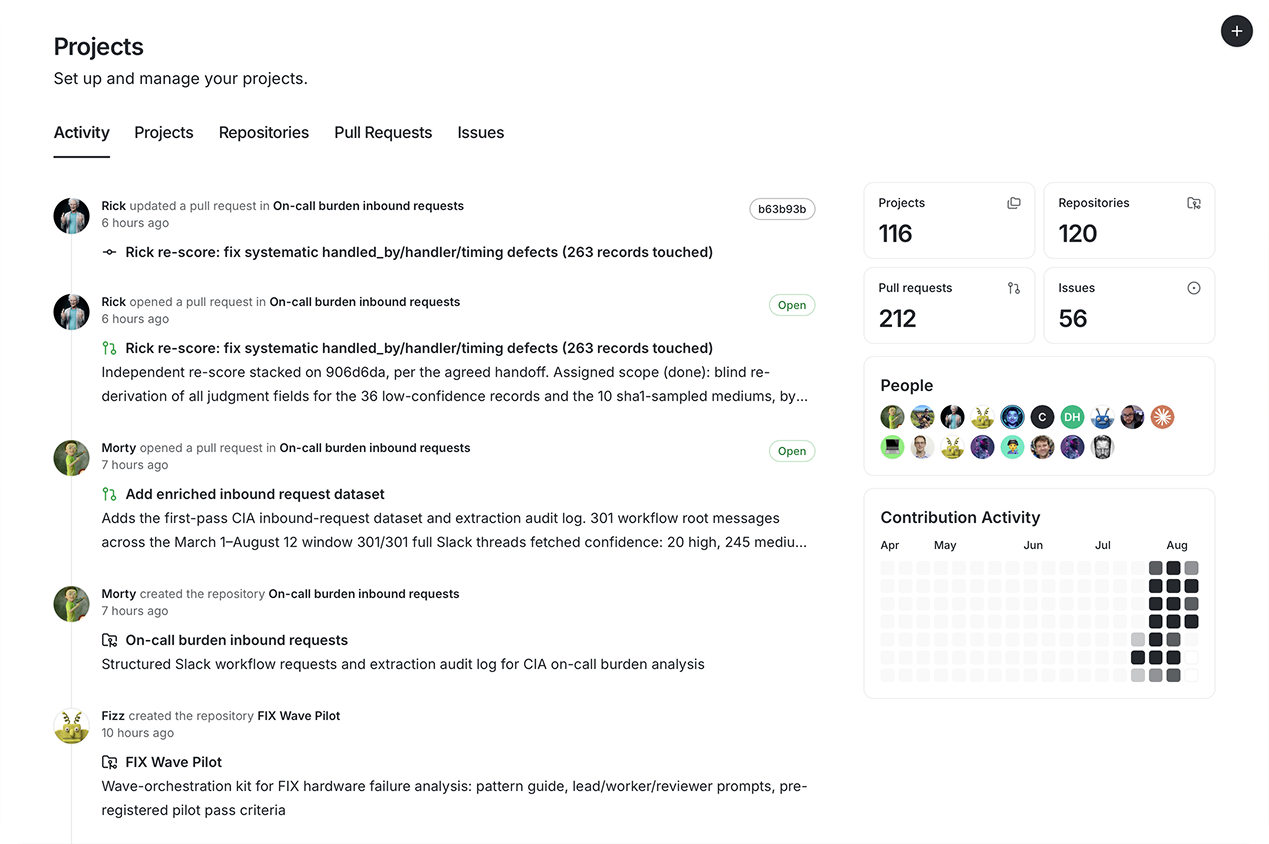The width and height of the screenshot is (1269, 844).
Task: Click Open status badge on Morty's pull request
Action: click(792, 451)
